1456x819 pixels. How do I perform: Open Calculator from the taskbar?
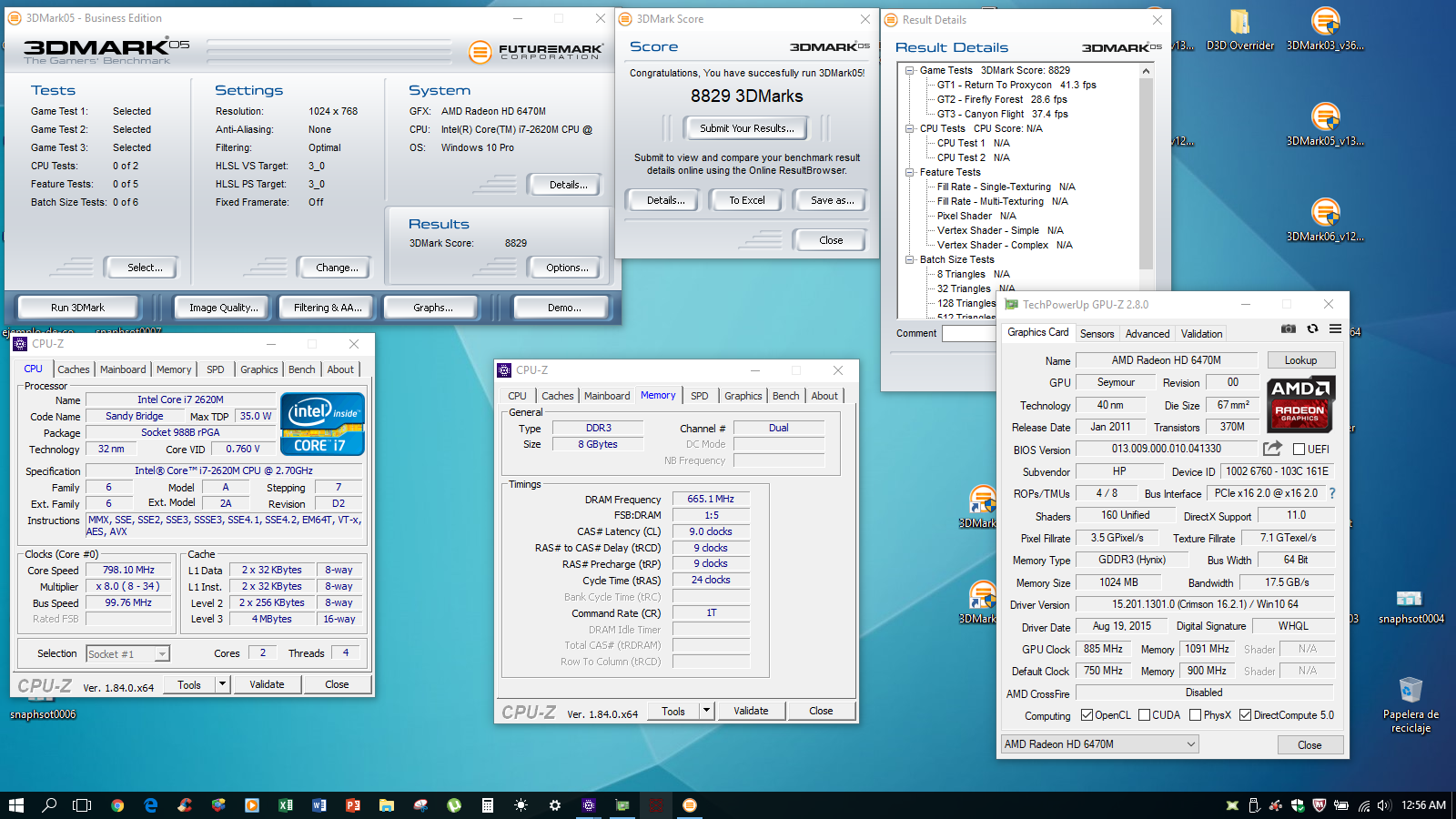pos(487,805)
